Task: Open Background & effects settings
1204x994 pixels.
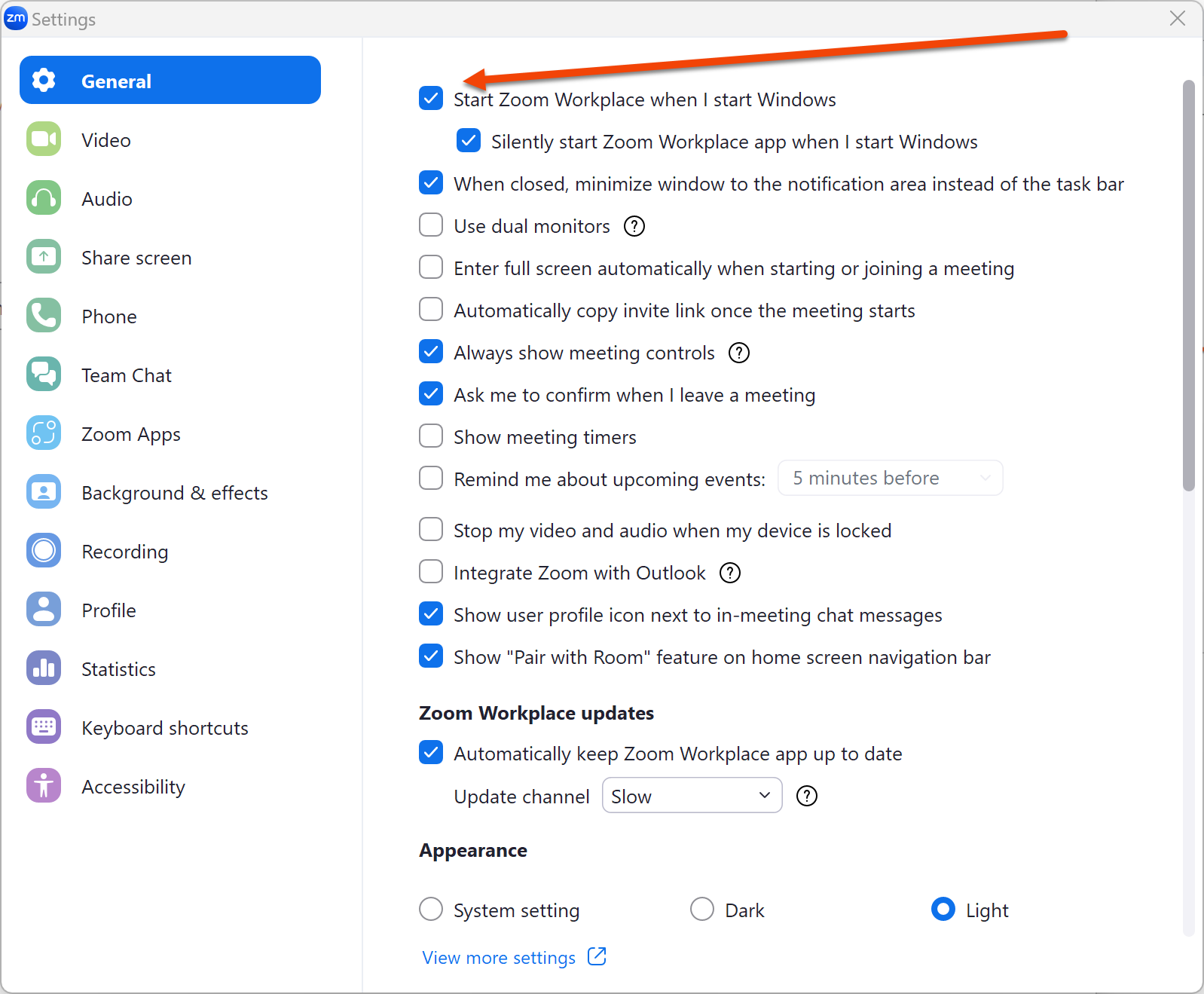Action: pos(174,492)
